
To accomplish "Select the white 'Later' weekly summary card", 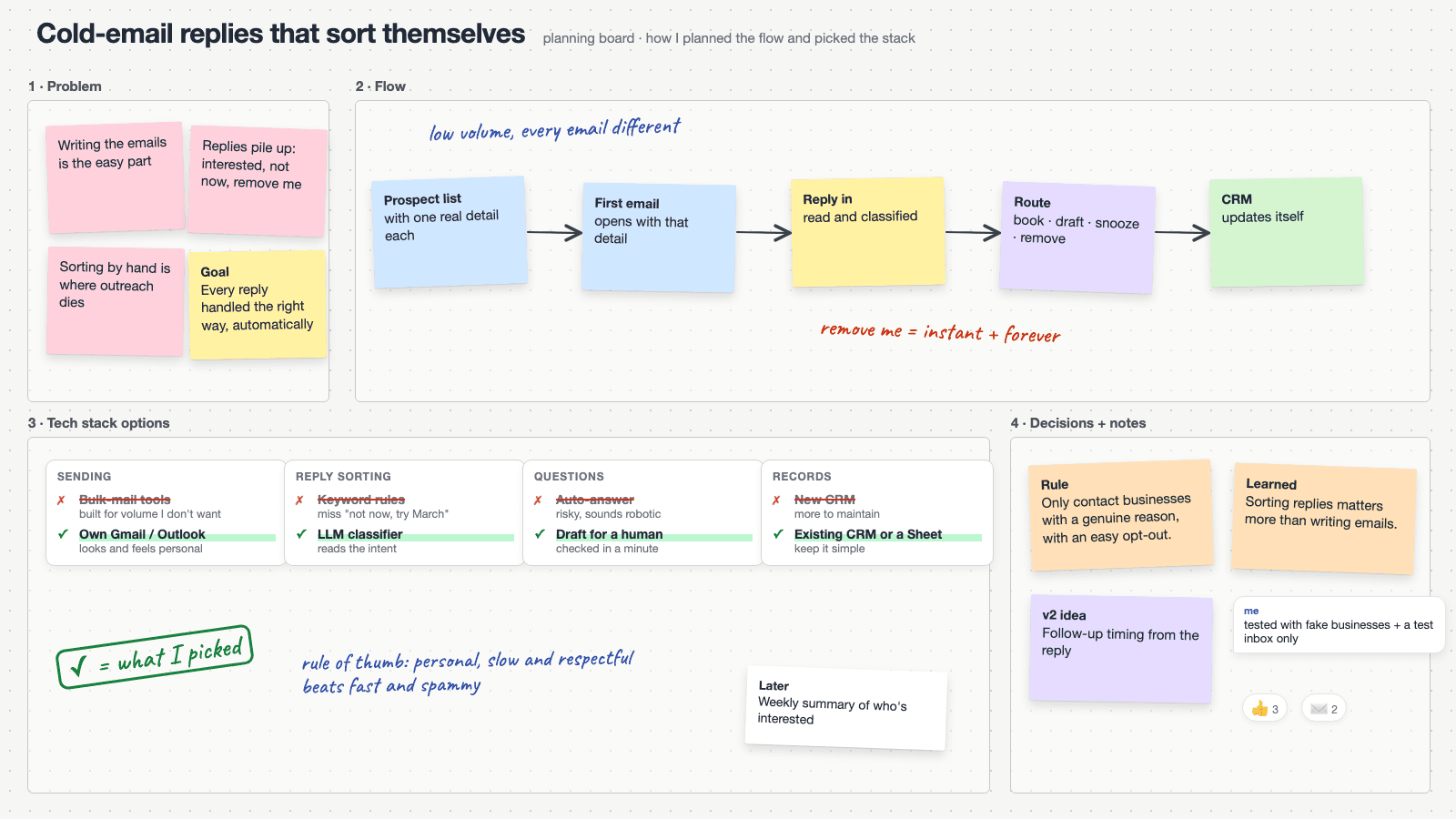I will click(846, 709).
